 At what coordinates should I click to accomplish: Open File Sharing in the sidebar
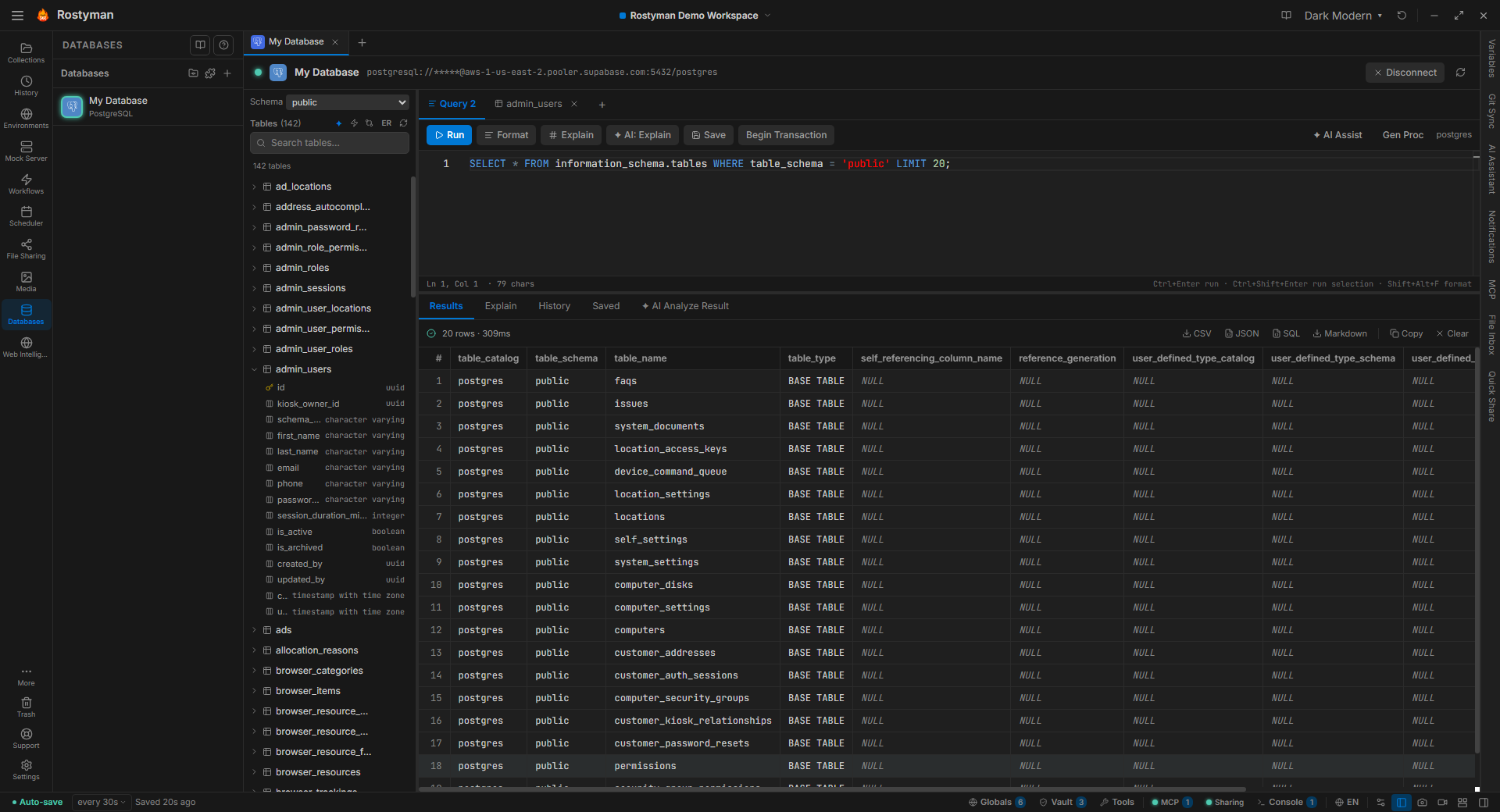tap(26, 249)
